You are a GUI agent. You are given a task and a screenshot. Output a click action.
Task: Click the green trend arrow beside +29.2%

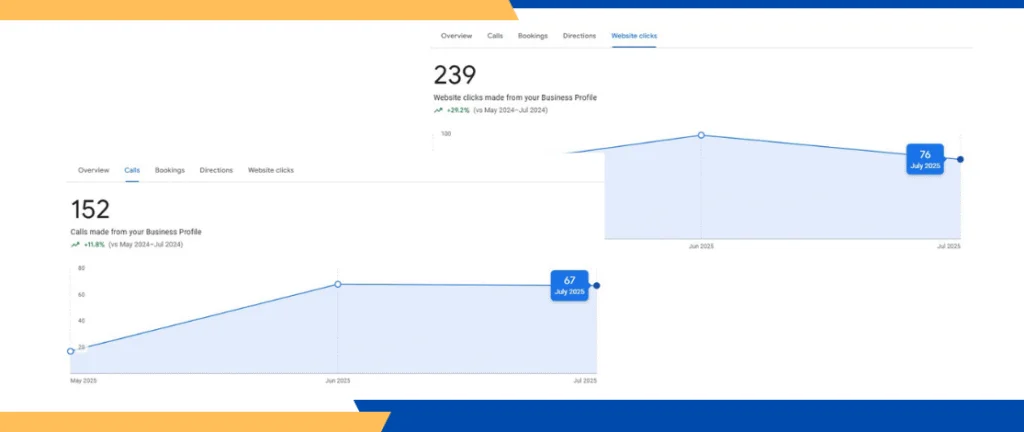[x=438, y=110]
